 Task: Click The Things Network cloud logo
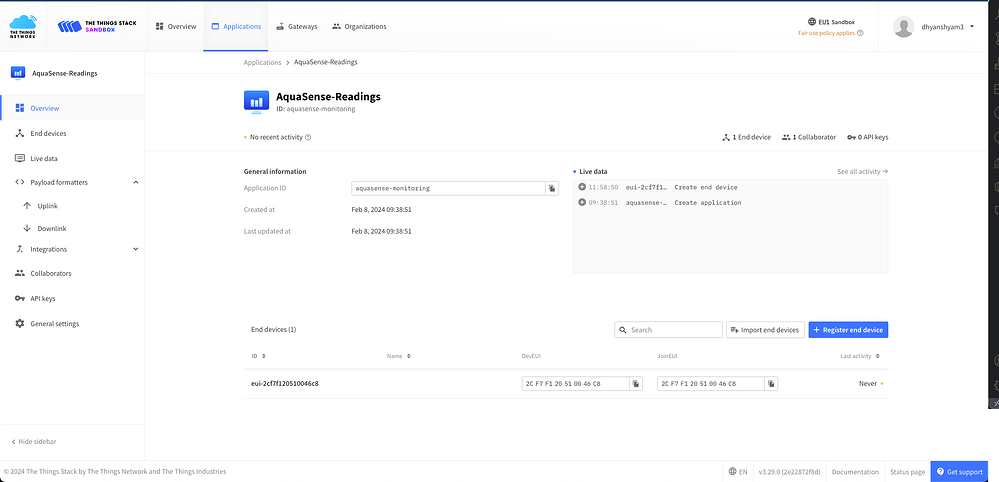pos(23,26)
